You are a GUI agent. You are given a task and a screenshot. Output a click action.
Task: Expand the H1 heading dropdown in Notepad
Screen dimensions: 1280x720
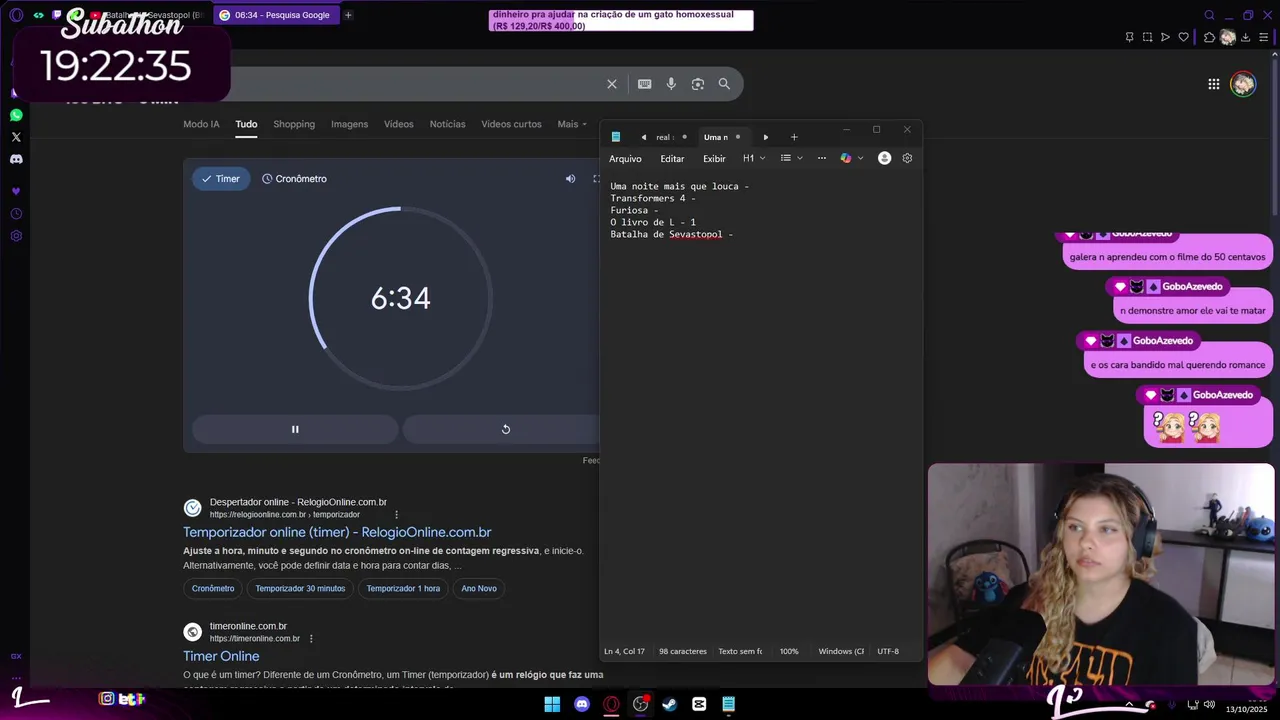click(753, 158)
